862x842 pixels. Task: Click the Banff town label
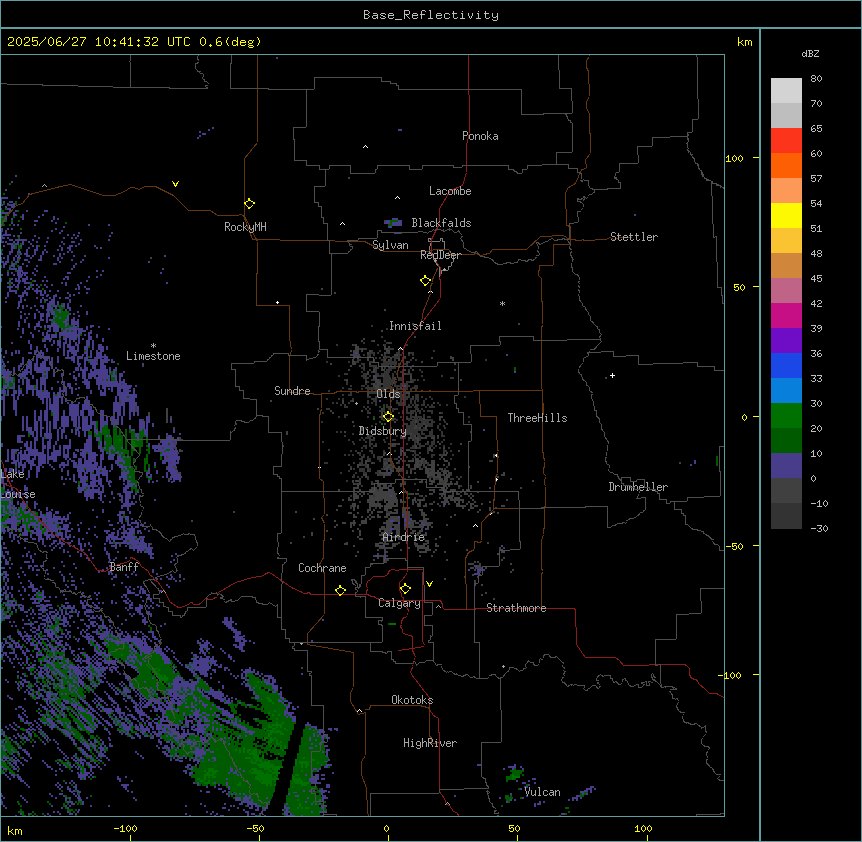pos(124,567)
